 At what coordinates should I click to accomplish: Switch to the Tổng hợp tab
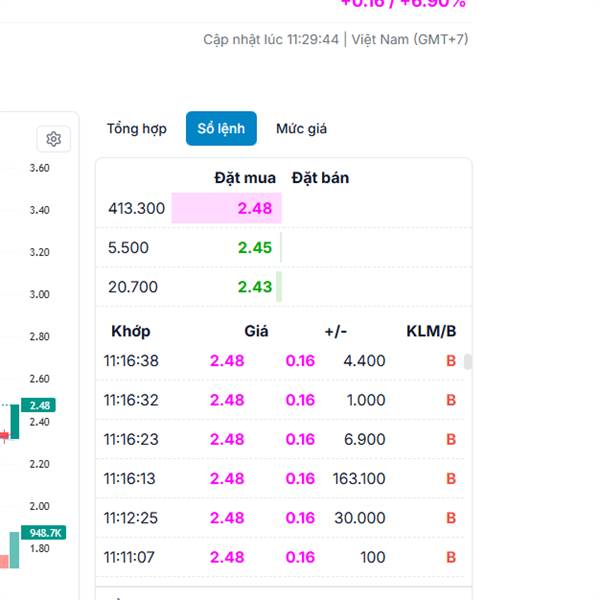(x=136, y=129)
